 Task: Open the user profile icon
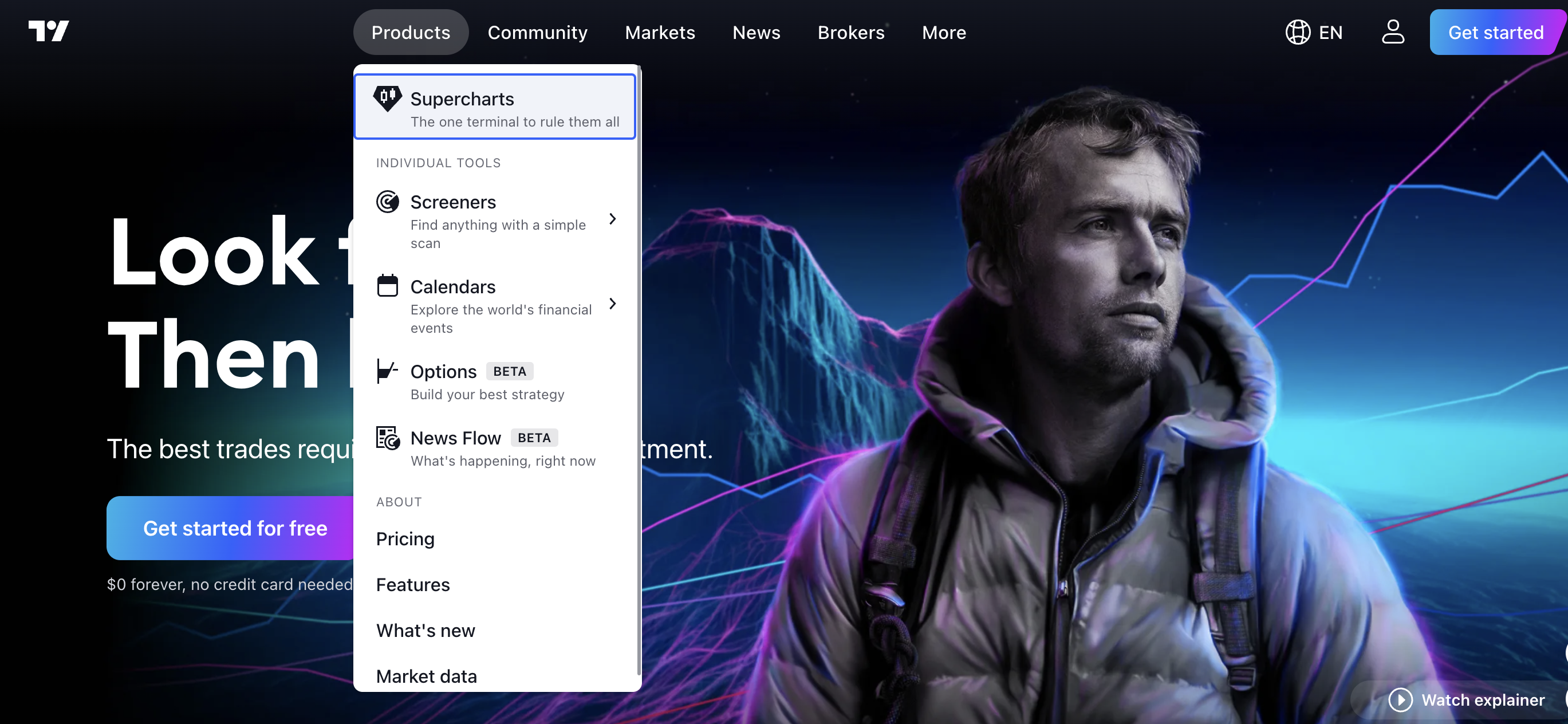(1392, 32)
